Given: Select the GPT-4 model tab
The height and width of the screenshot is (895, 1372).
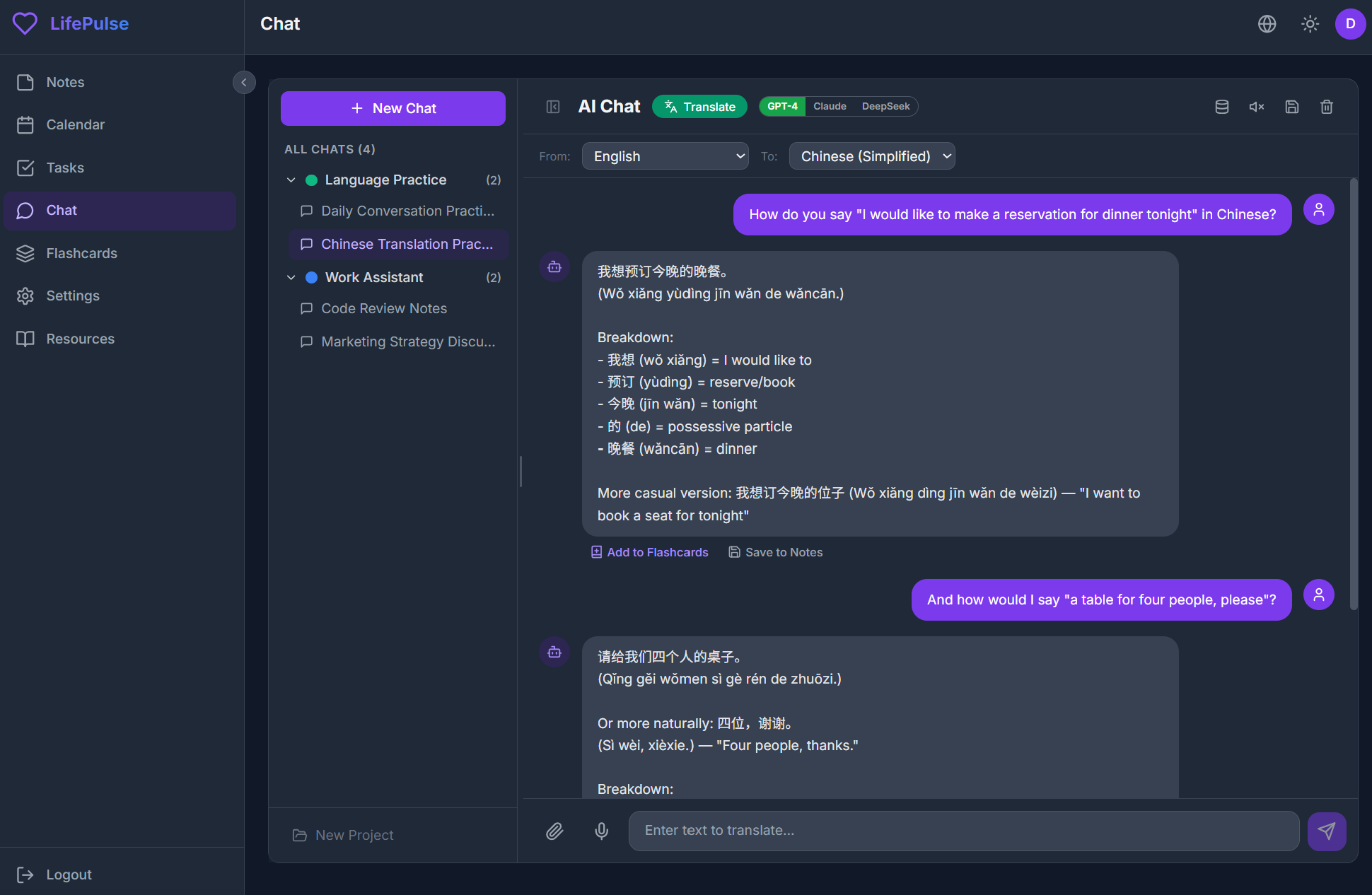Looking at the screenshot, I should point(781,106).
